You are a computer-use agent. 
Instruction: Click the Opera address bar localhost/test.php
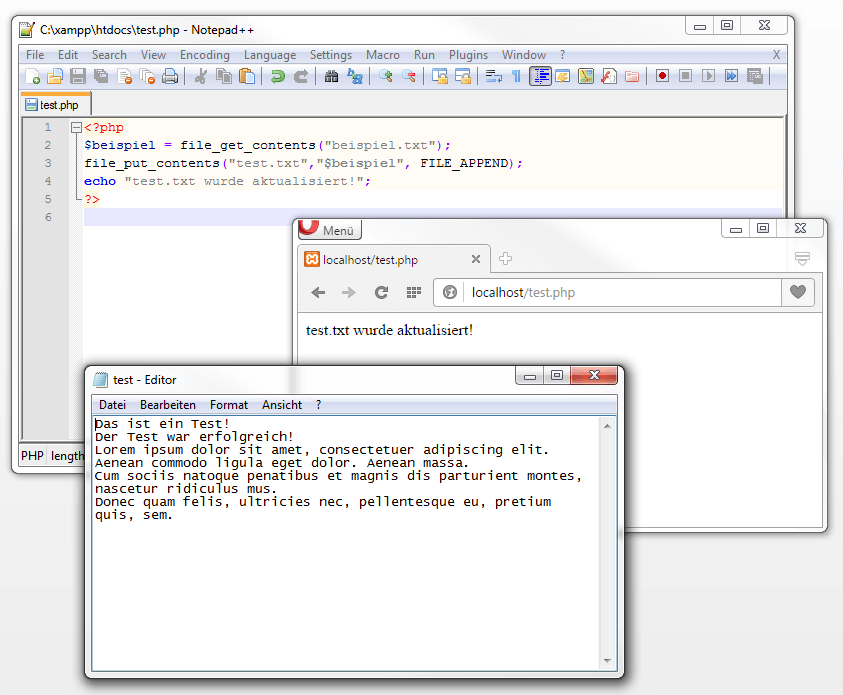pos(608,292)
